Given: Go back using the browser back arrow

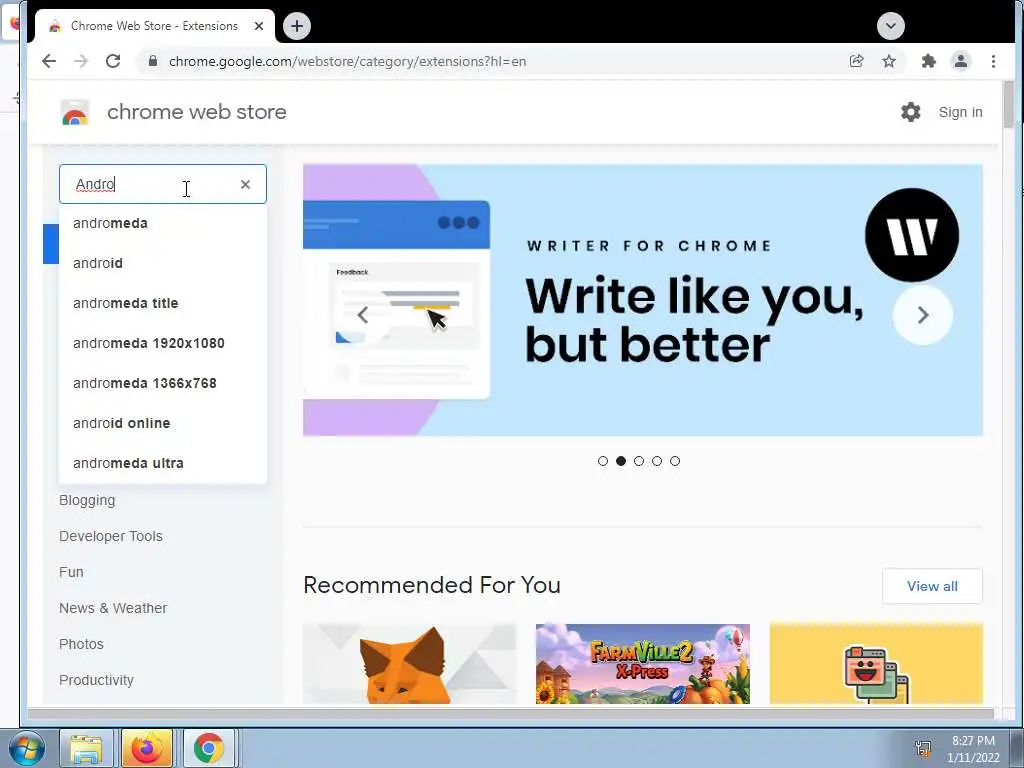Looking at the screenshot, I should (x=49, y=61).
